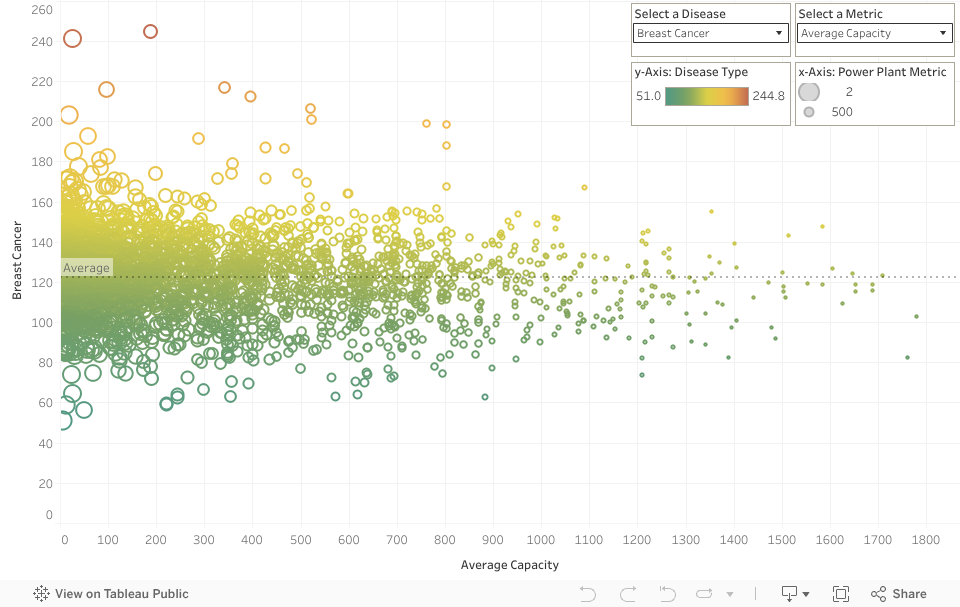The image size is (960, 607).
Task: Enter full screen mode
Action: point(840,594)
